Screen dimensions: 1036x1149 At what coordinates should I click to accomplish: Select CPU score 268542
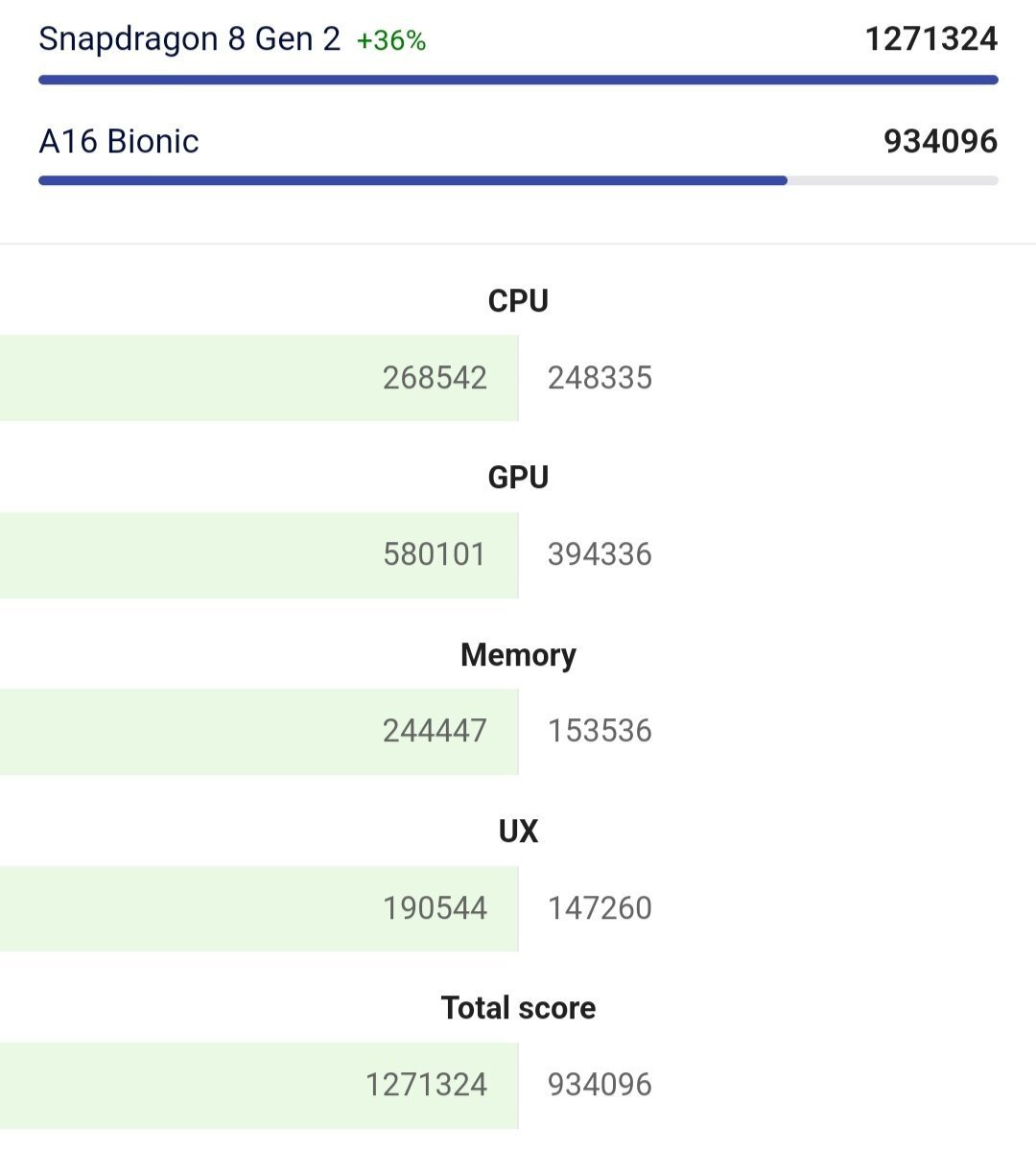tap(435, 378)
